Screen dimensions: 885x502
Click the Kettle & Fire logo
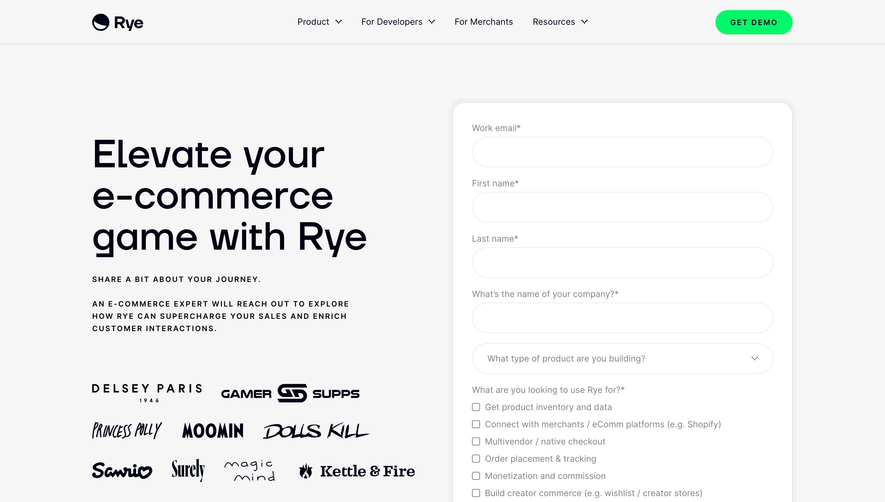tap(357, 471)
